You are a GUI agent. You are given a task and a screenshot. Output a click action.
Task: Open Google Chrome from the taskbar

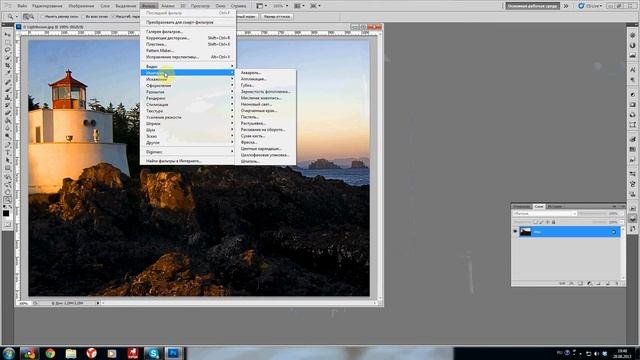(50, 353)
